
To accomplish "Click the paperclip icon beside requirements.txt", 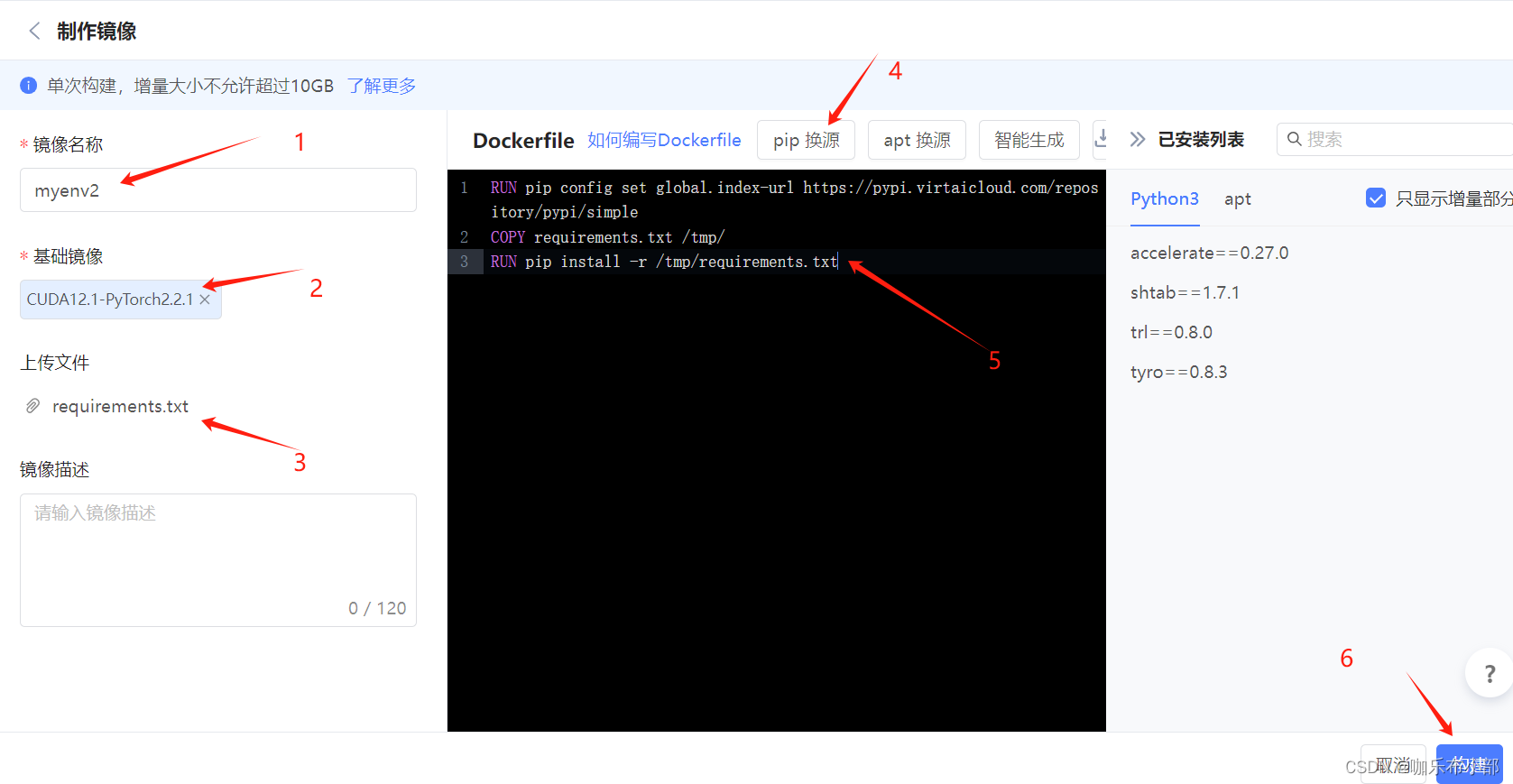I will tap(32, 406).
